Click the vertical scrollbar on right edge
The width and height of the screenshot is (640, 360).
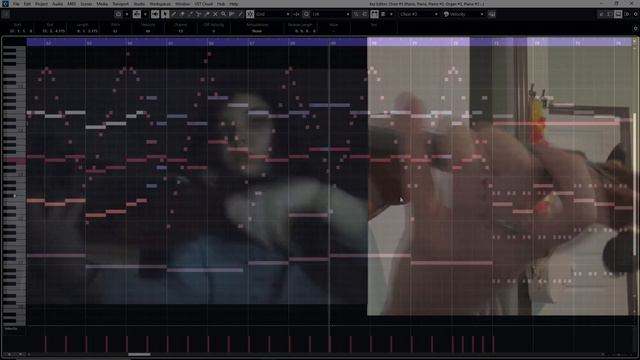coord(635,184)
